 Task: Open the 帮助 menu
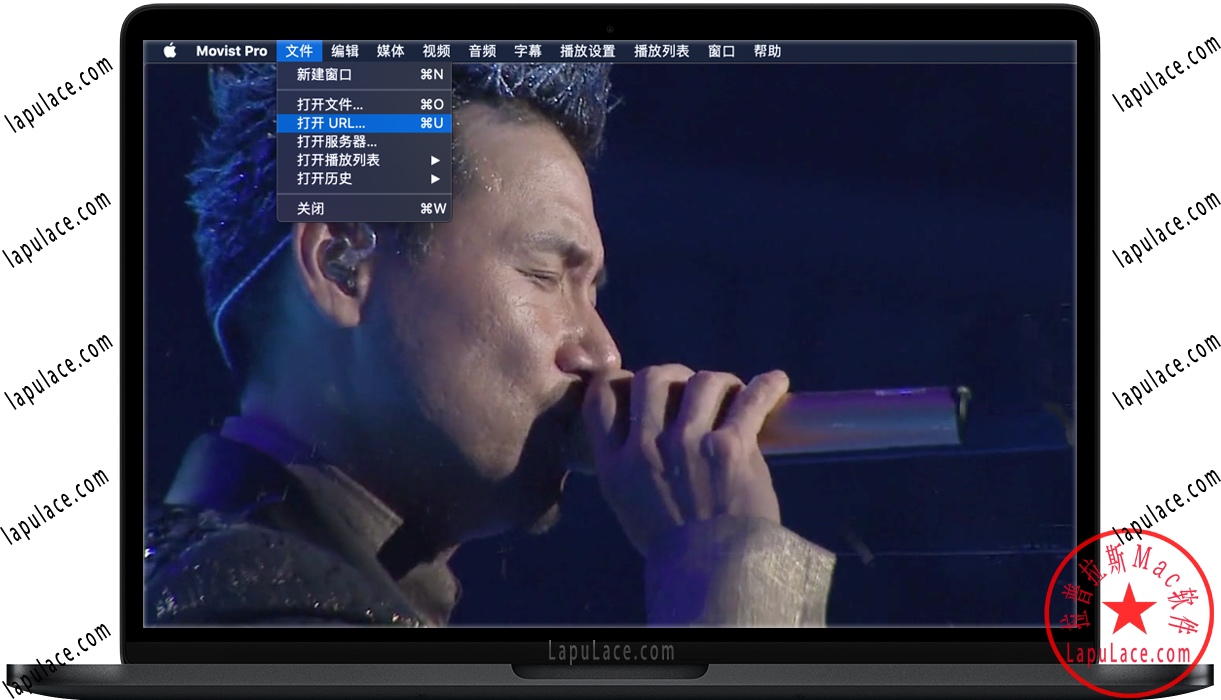(x=768, y=51)
